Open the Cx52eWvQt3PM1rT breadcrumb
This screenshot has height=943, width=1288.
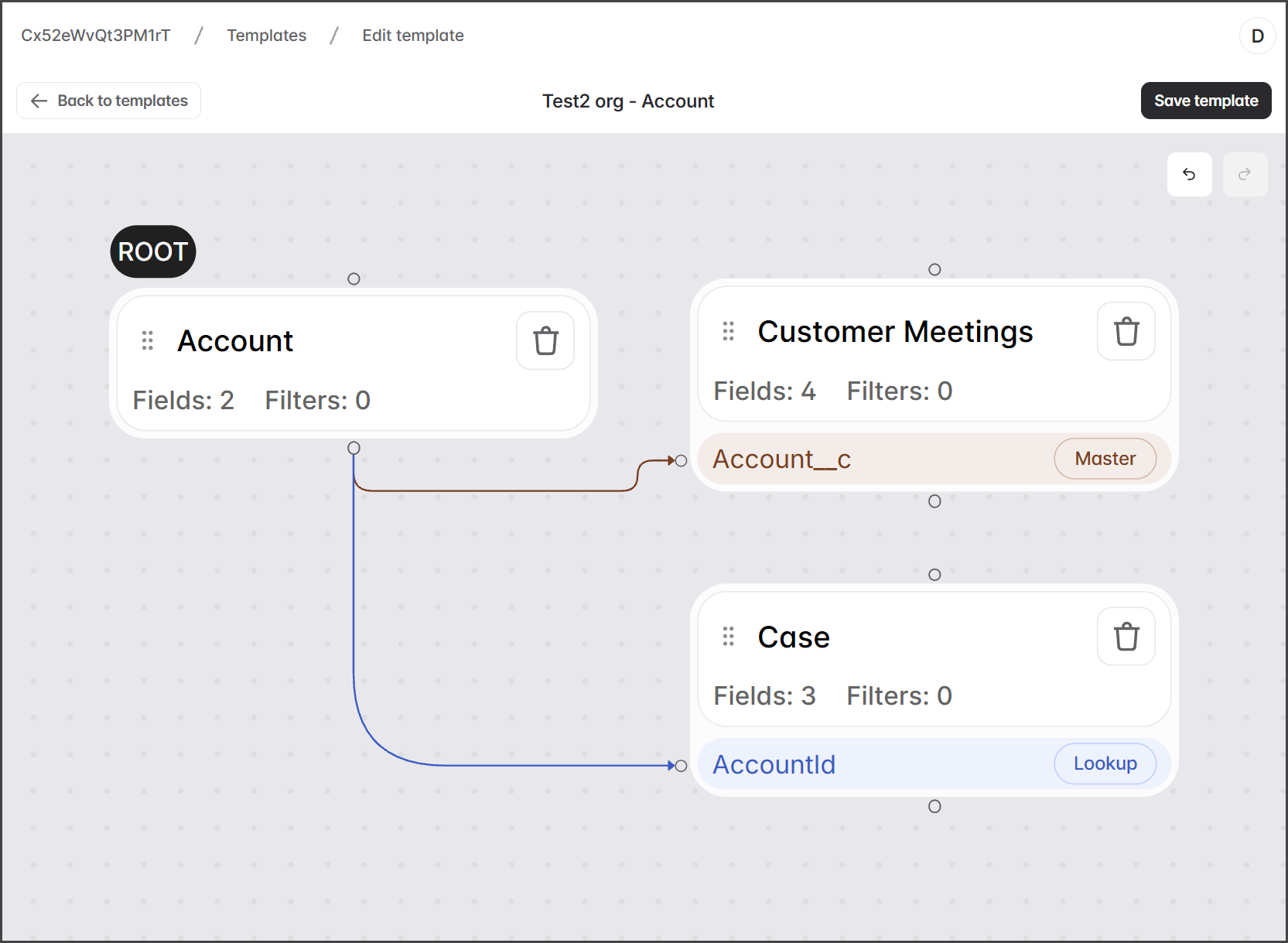96,36
